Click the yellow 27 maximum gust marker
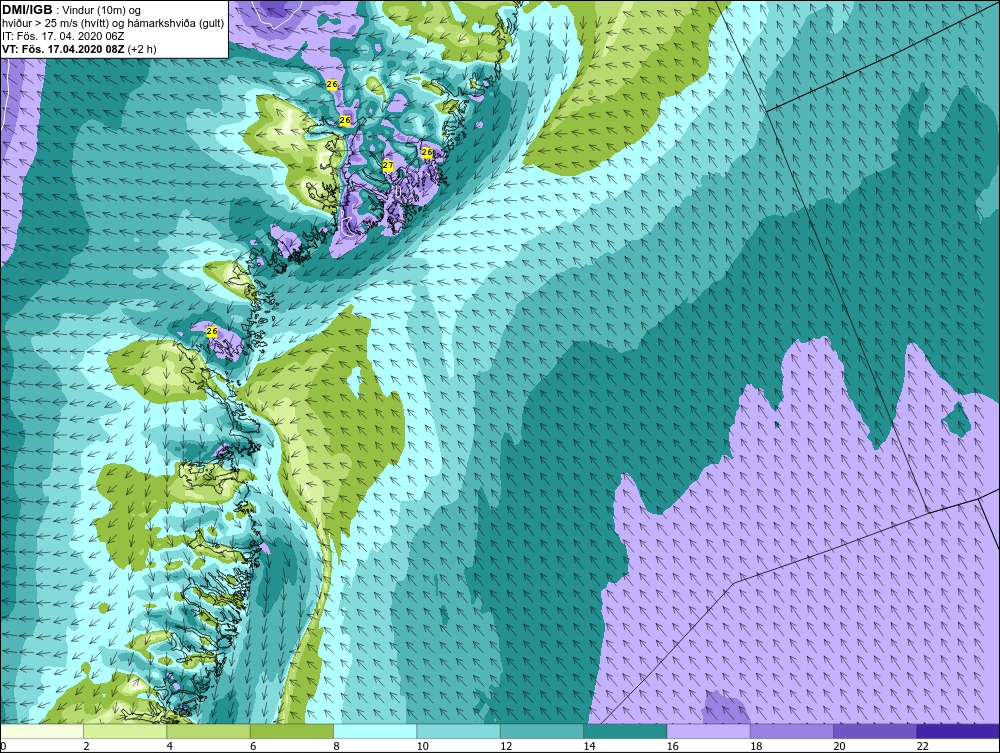The height and width of the screenshot is (753, 1000). point(388,166)
